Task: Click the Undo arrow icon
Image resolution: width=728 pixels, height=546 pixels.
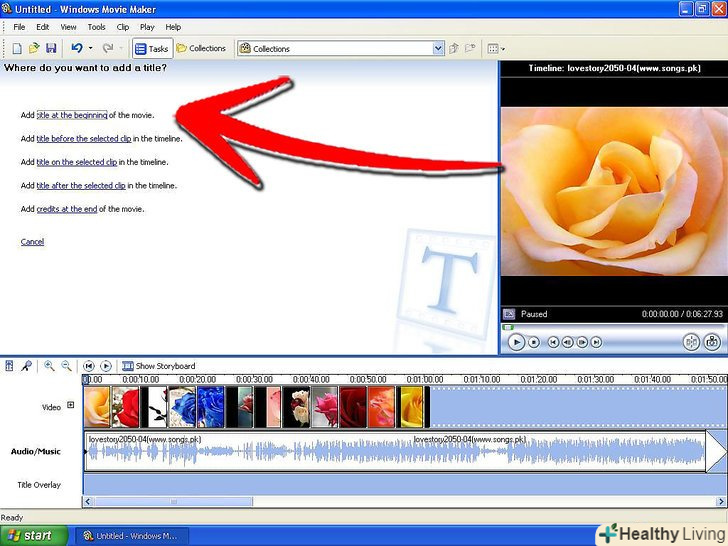Action: [77, 48]
